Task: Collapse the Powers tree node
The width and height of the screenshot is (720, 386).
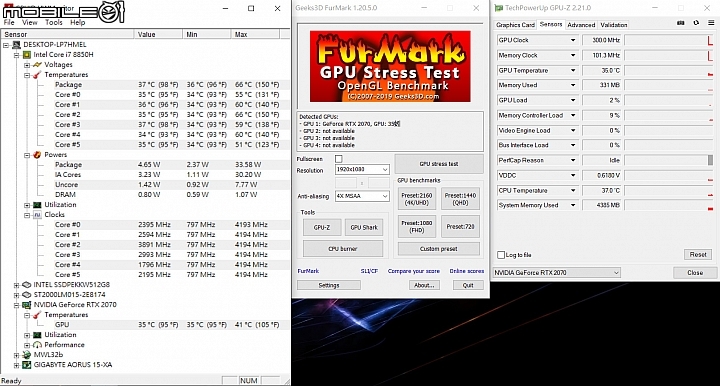Action: pos(27,155)
